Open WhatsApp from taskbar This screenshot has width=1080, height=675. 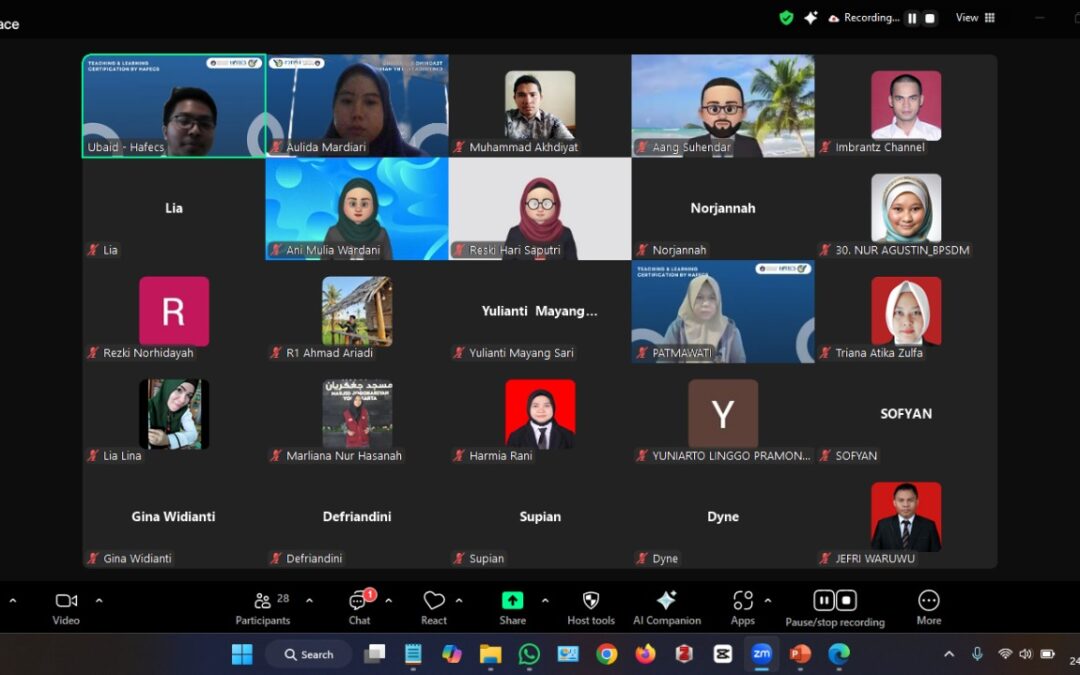[529, 654]
